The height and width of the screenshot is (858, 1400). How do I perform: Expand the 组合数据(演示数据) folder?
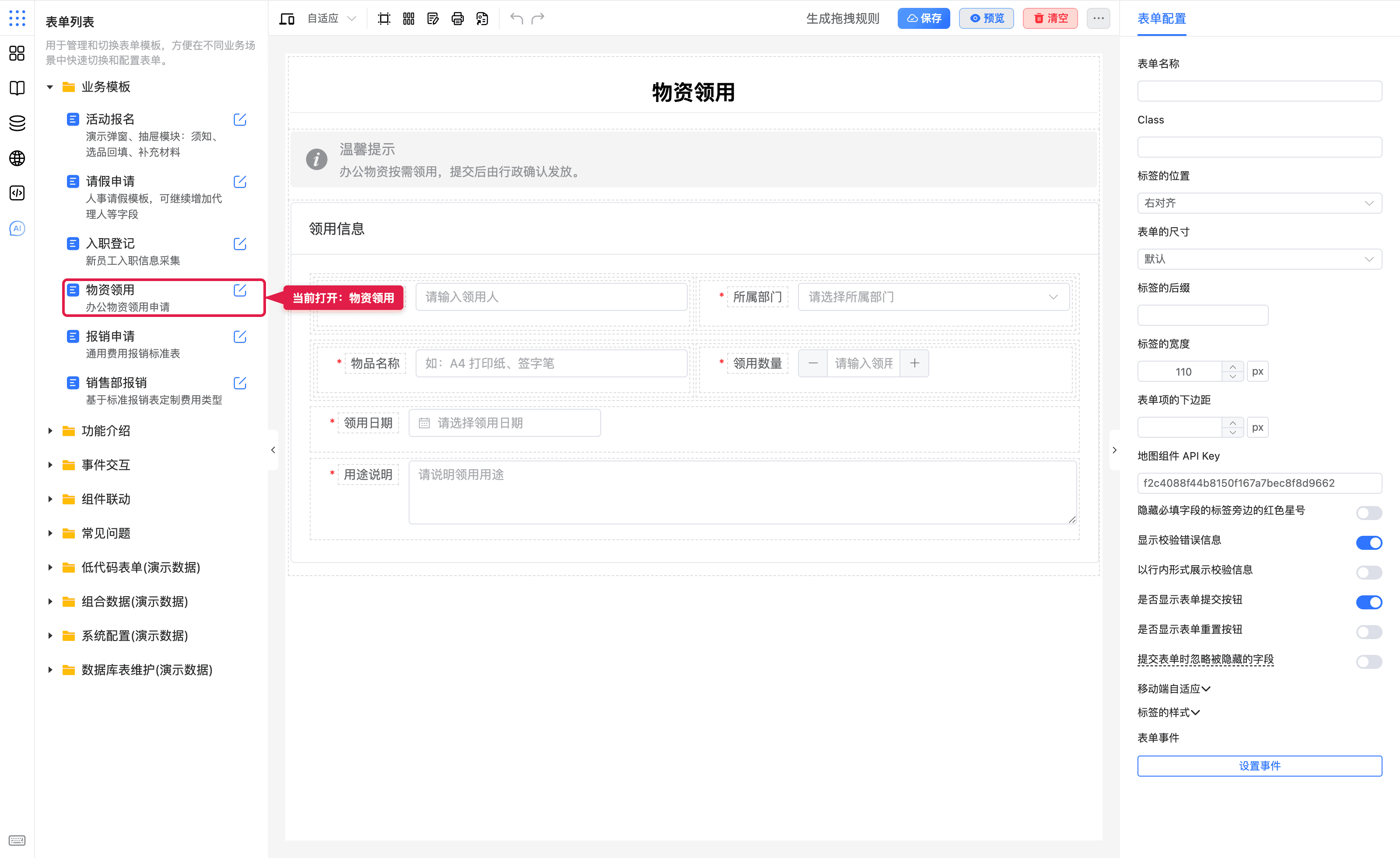click(50, 601)
